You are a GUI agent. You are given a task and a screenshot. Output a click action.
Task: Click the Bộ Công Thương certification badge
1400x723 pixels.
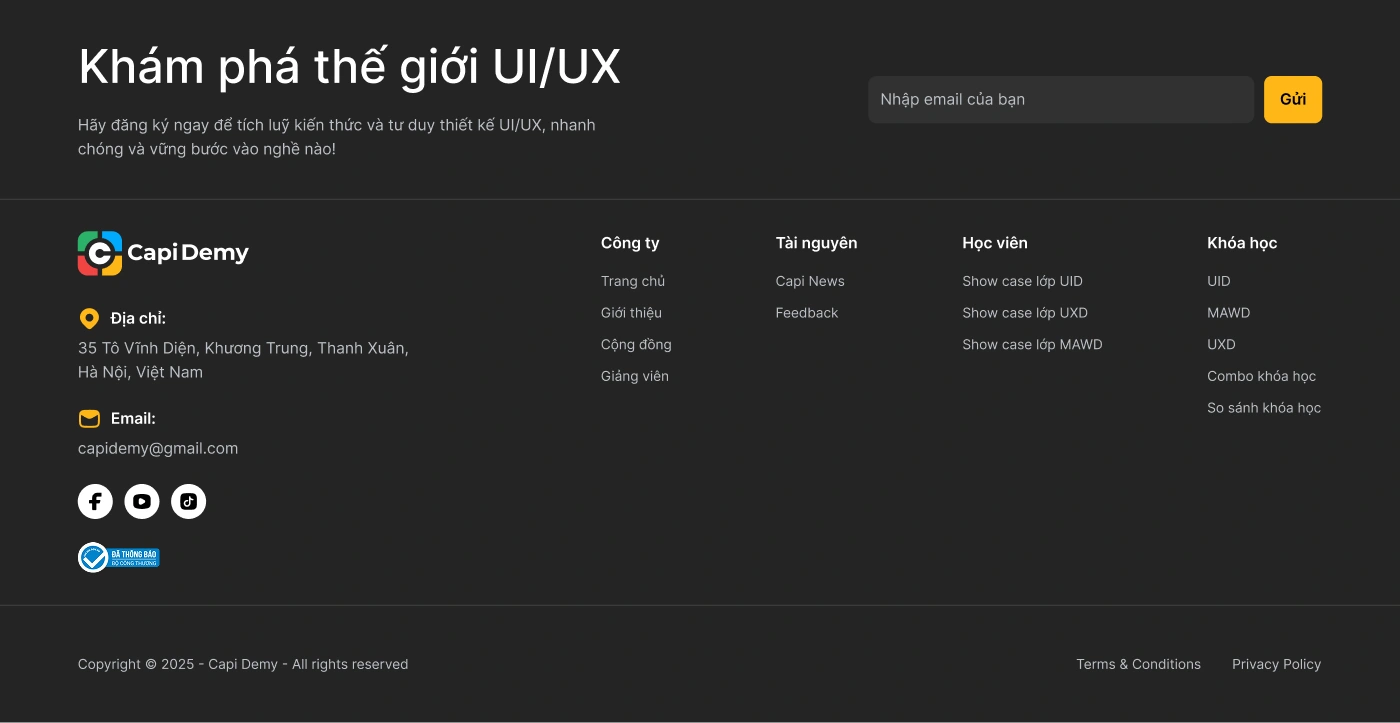coord(119,557)
